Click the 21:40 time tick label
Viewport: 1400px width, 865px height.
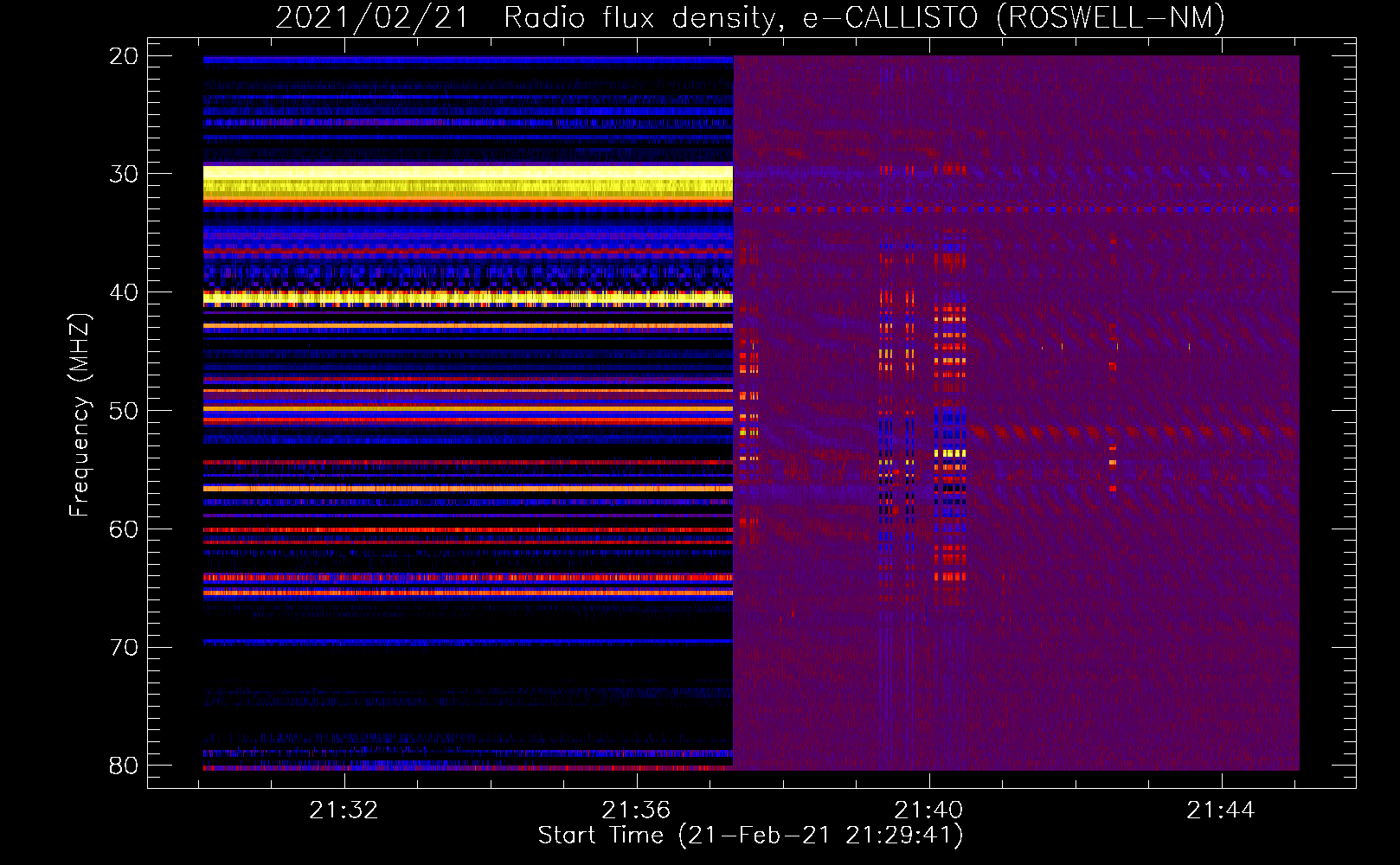pyautogui.click(x=928, y=811)
